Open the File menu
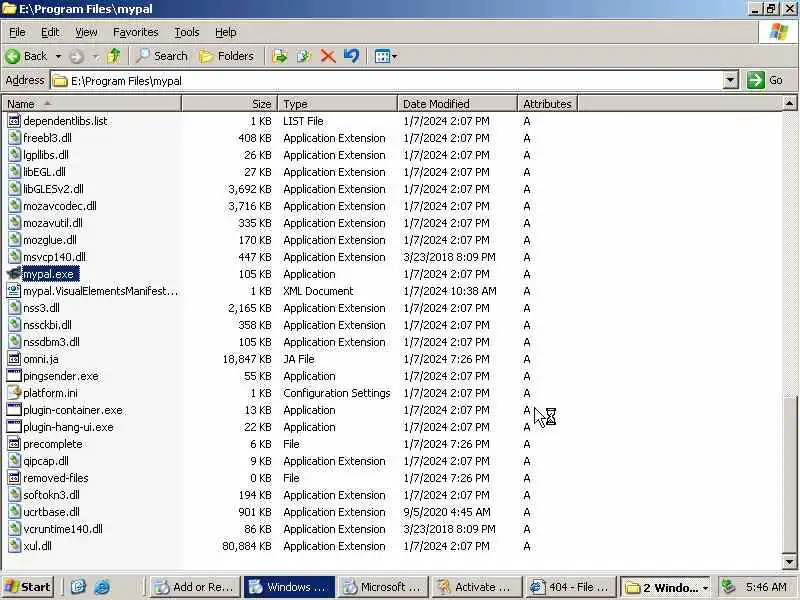The image size is (800, 600). [17, 32]
